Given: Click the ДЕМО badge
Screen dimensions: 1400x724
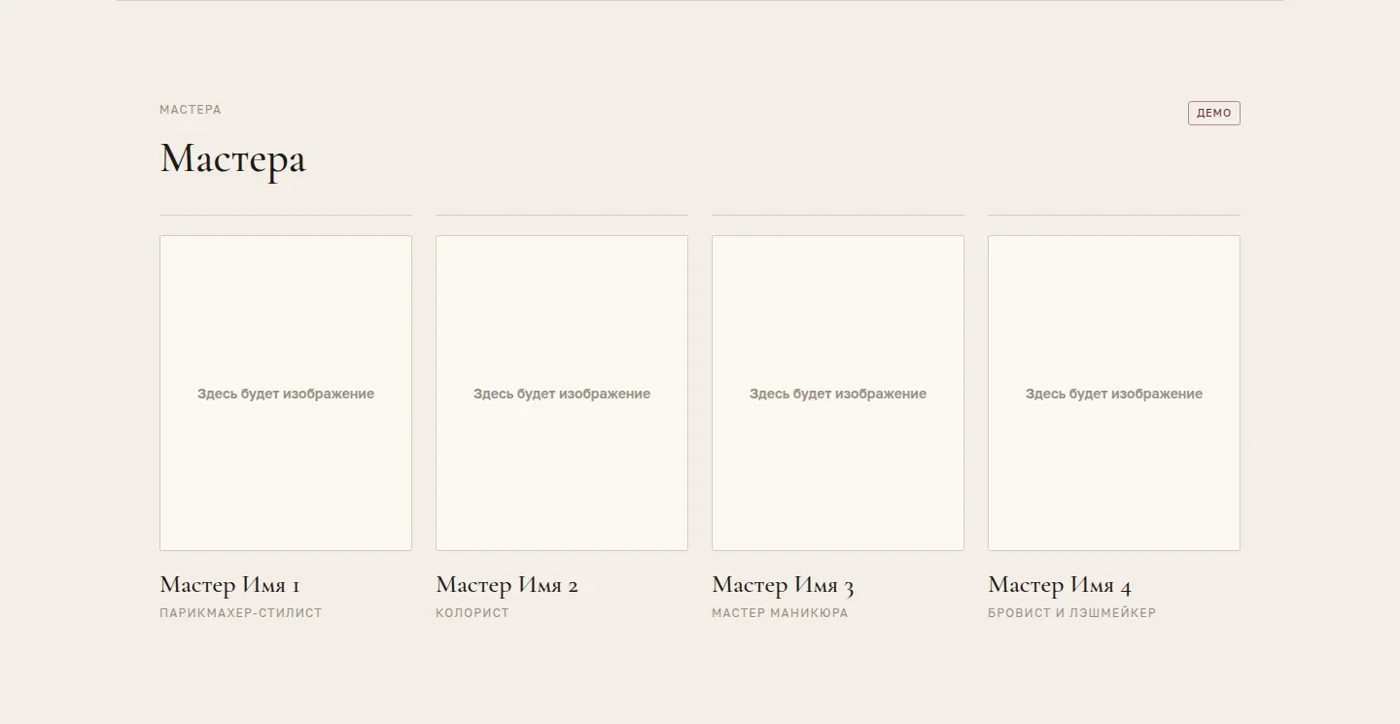Looking at the screenshot, I should [x=1213, y=113].
